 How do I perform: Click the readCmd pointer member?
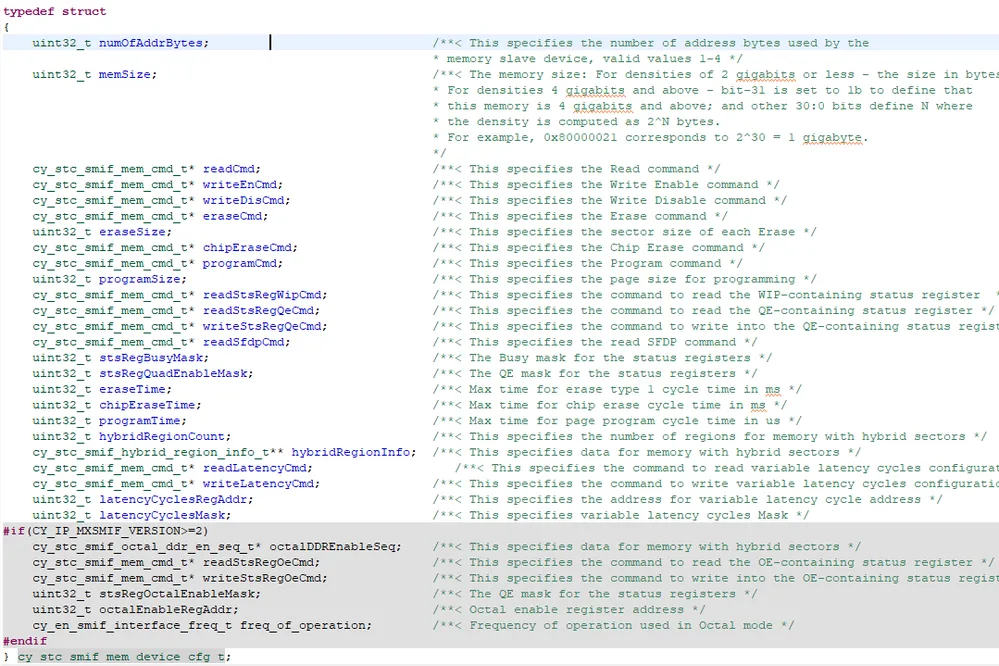click(228, 169)
